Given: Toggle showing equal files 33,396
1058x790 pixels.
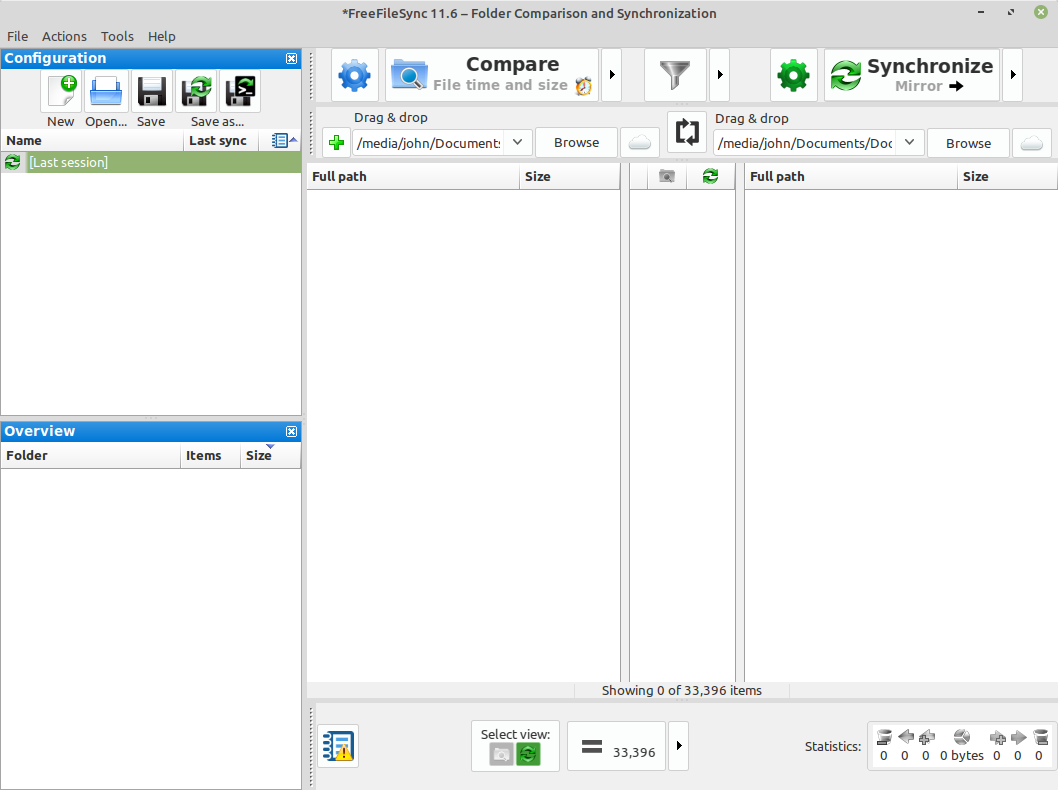Looking at the screenshot, I should pos(617,746).
